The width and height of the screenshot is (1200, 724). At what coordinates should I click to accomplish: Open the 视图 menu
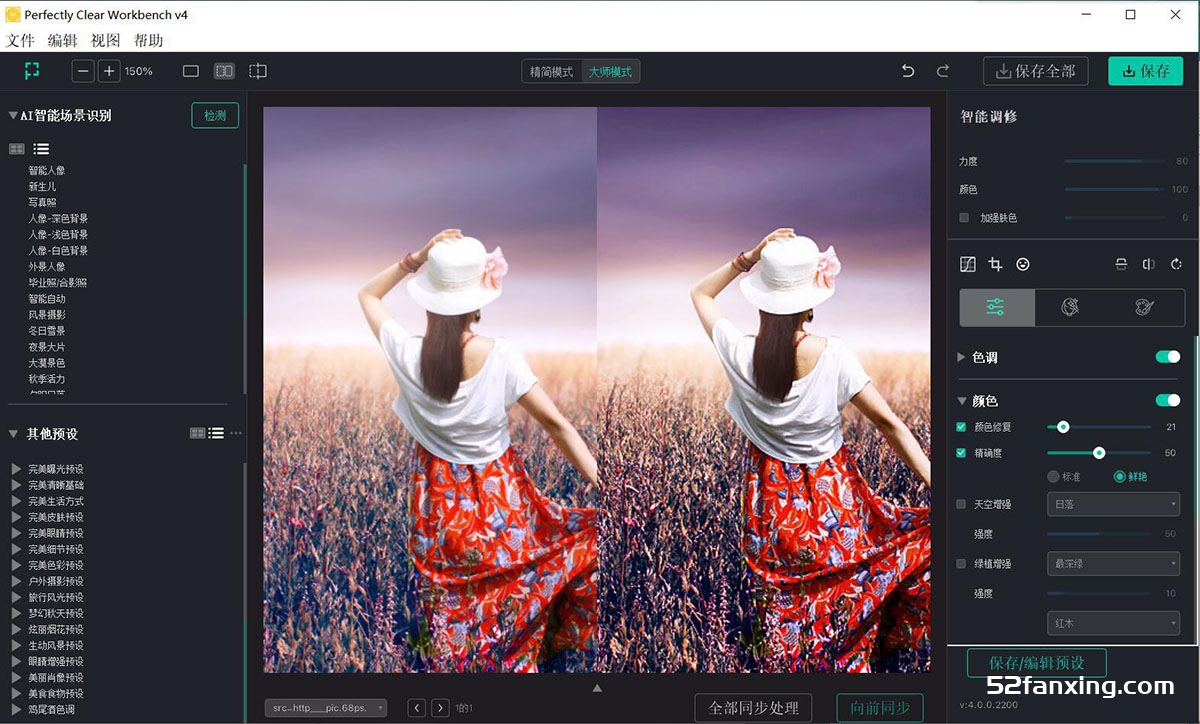click(106, 40)
